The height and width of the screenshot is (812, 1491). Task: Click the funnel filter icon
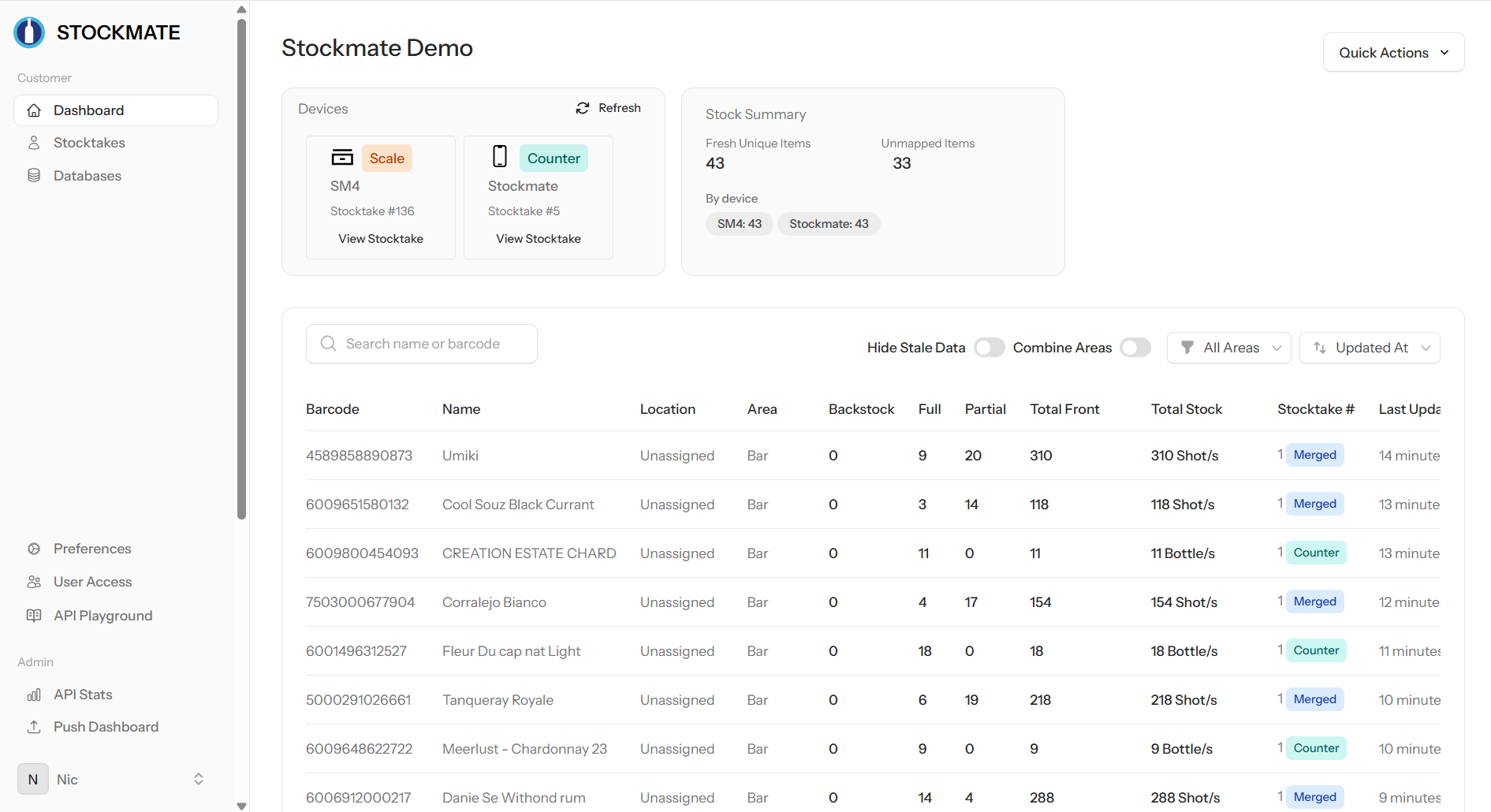tap(1187, 348)
